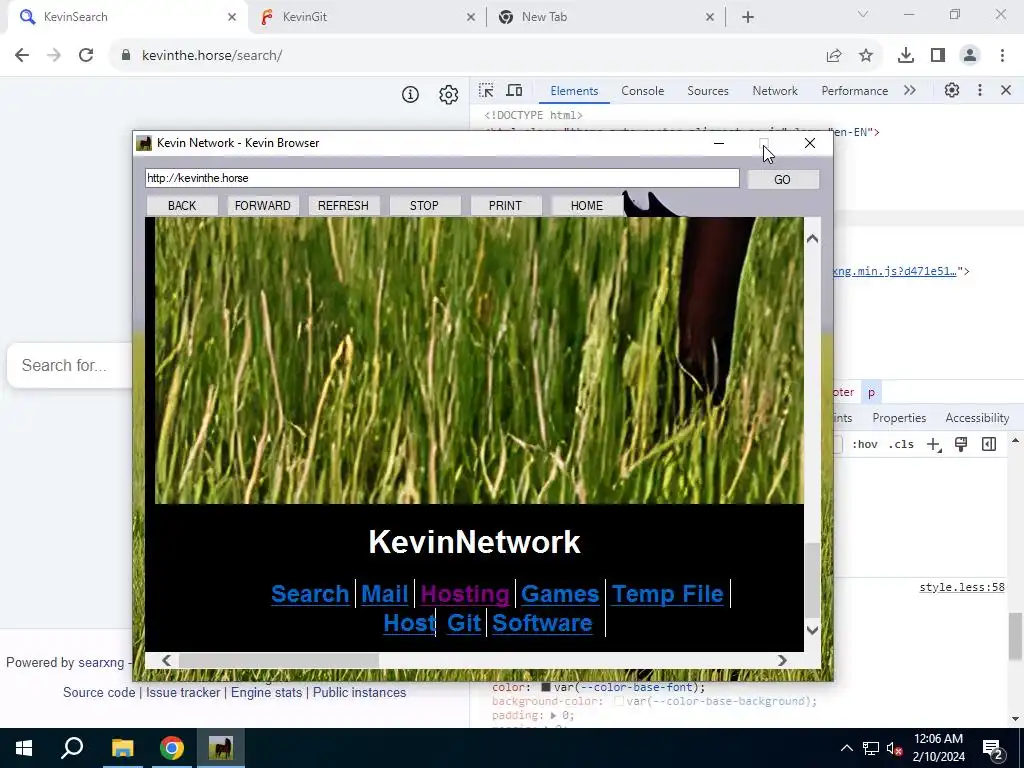This screenshot has width=1024, height=768.
Task: Open KevinSearch preferences gear icon
Action: (449, 95)
